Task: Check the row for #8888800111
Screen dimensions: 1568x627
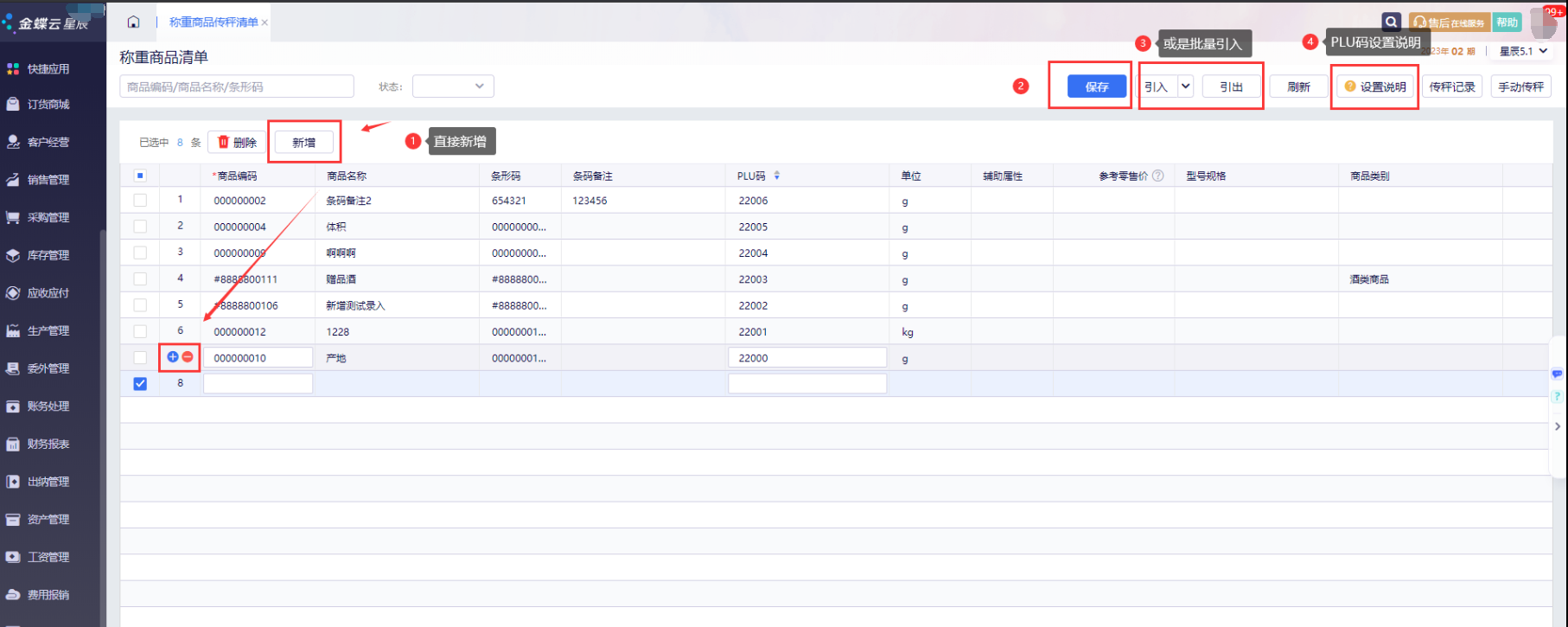Action: coord(140,278)
